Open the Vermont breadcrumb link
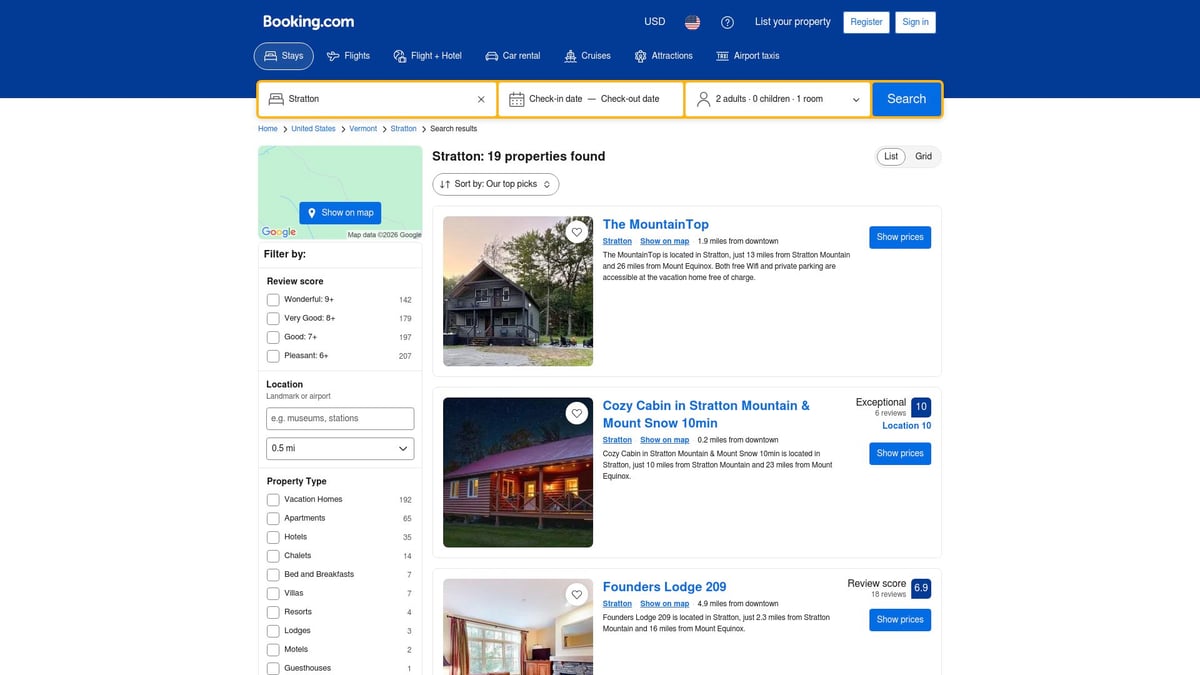 (x=363, y=128)
